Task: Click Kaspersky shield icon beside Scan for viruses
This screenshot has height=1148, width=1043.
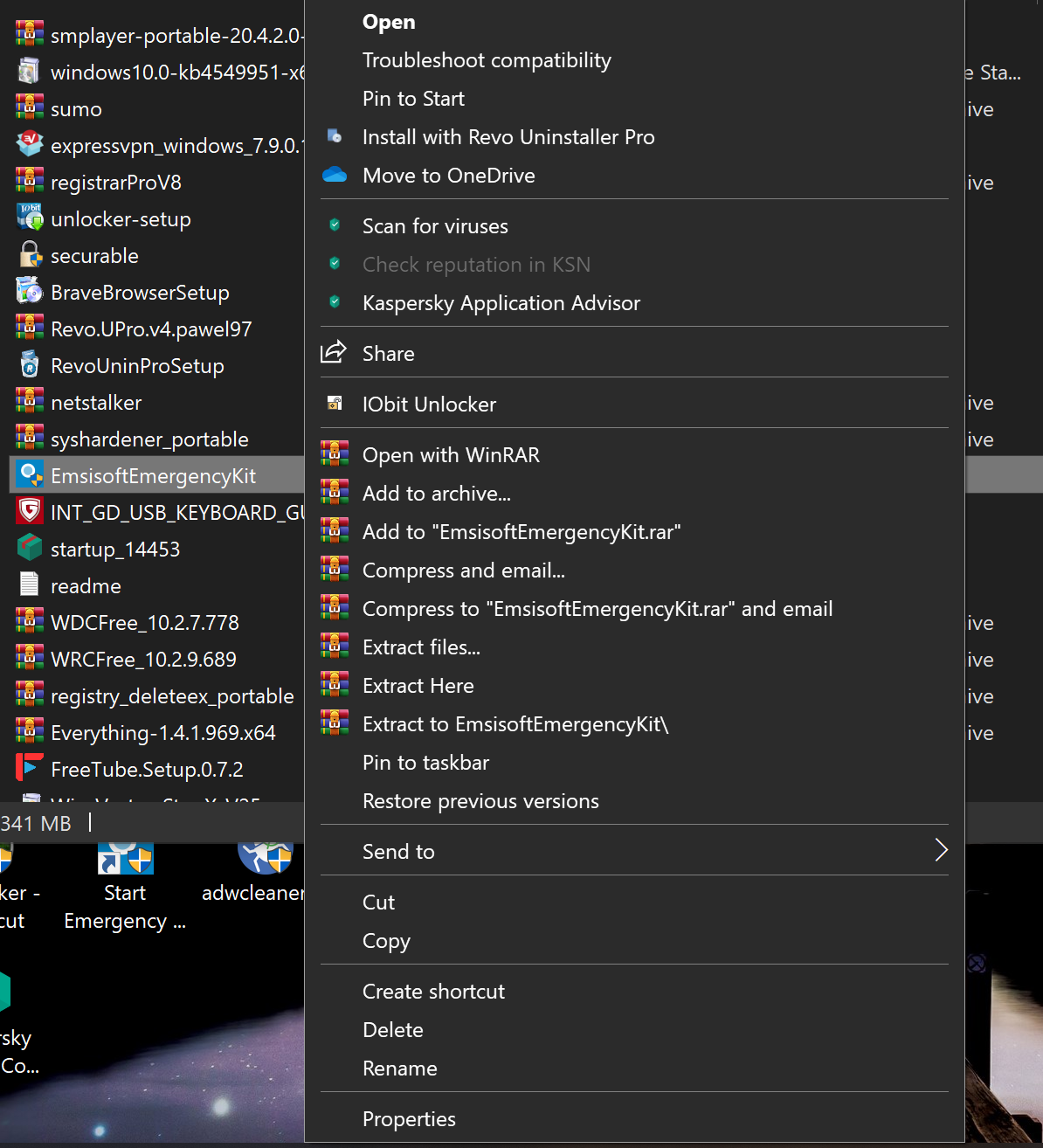Action: click(x=335, y=225)
